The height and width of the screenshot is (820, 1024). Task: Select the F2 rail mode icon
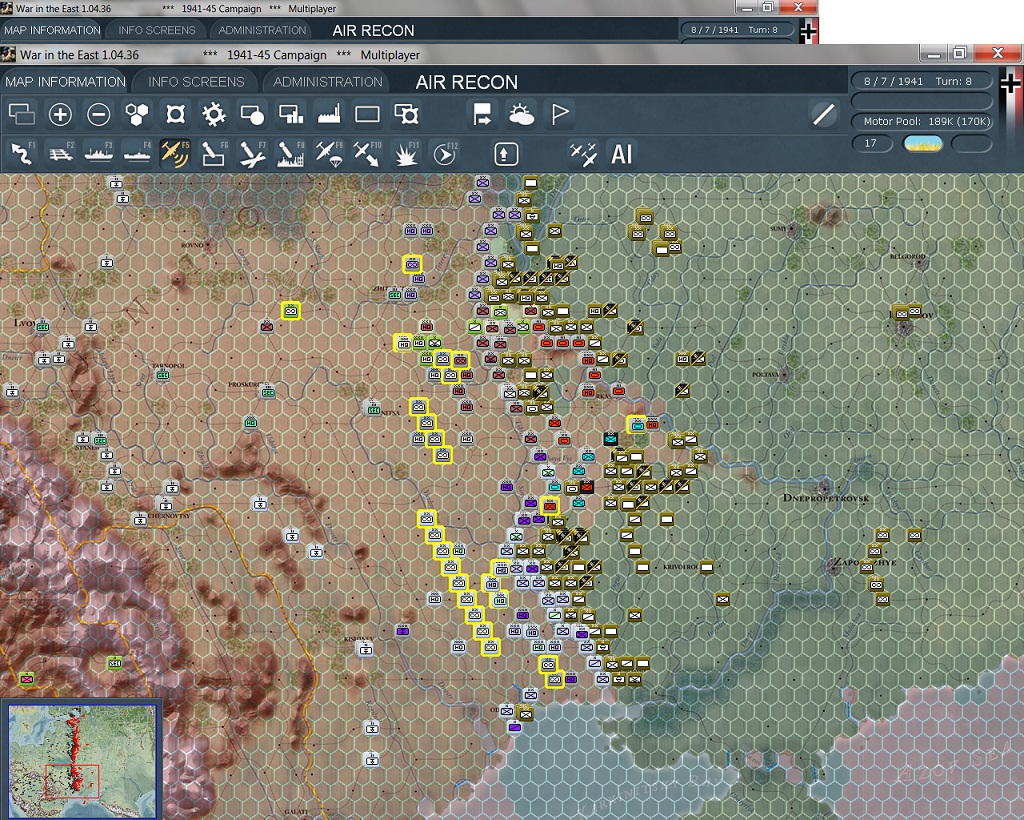pos(61,154)
